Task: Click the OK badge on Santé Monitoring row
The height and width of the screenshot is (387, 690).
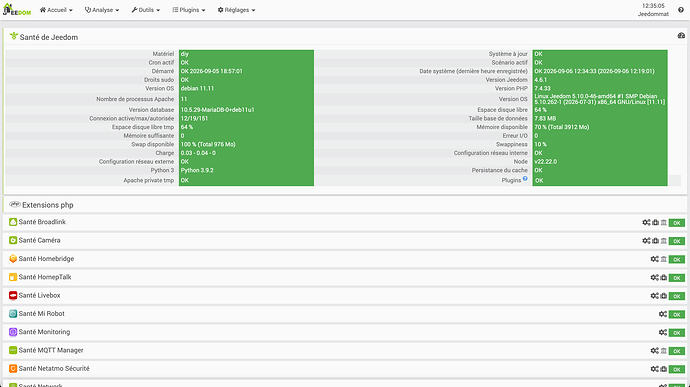Action: click(x=677, y=333)
